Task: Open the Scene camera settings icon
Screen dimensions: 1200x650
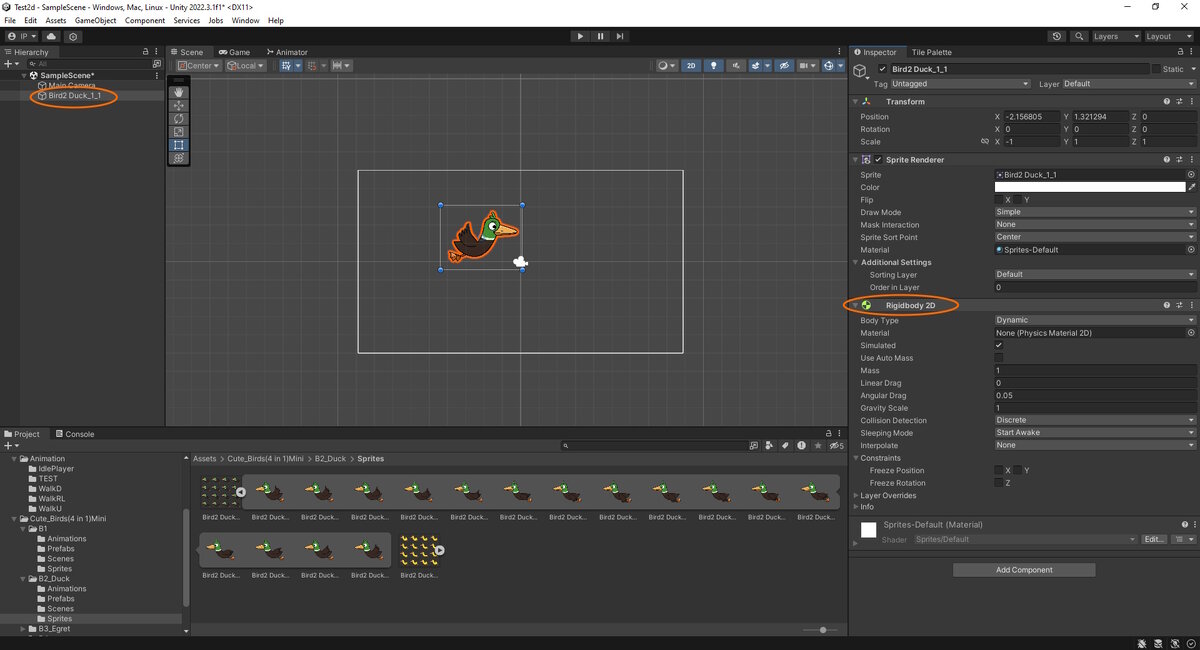Action: point(808,66)
